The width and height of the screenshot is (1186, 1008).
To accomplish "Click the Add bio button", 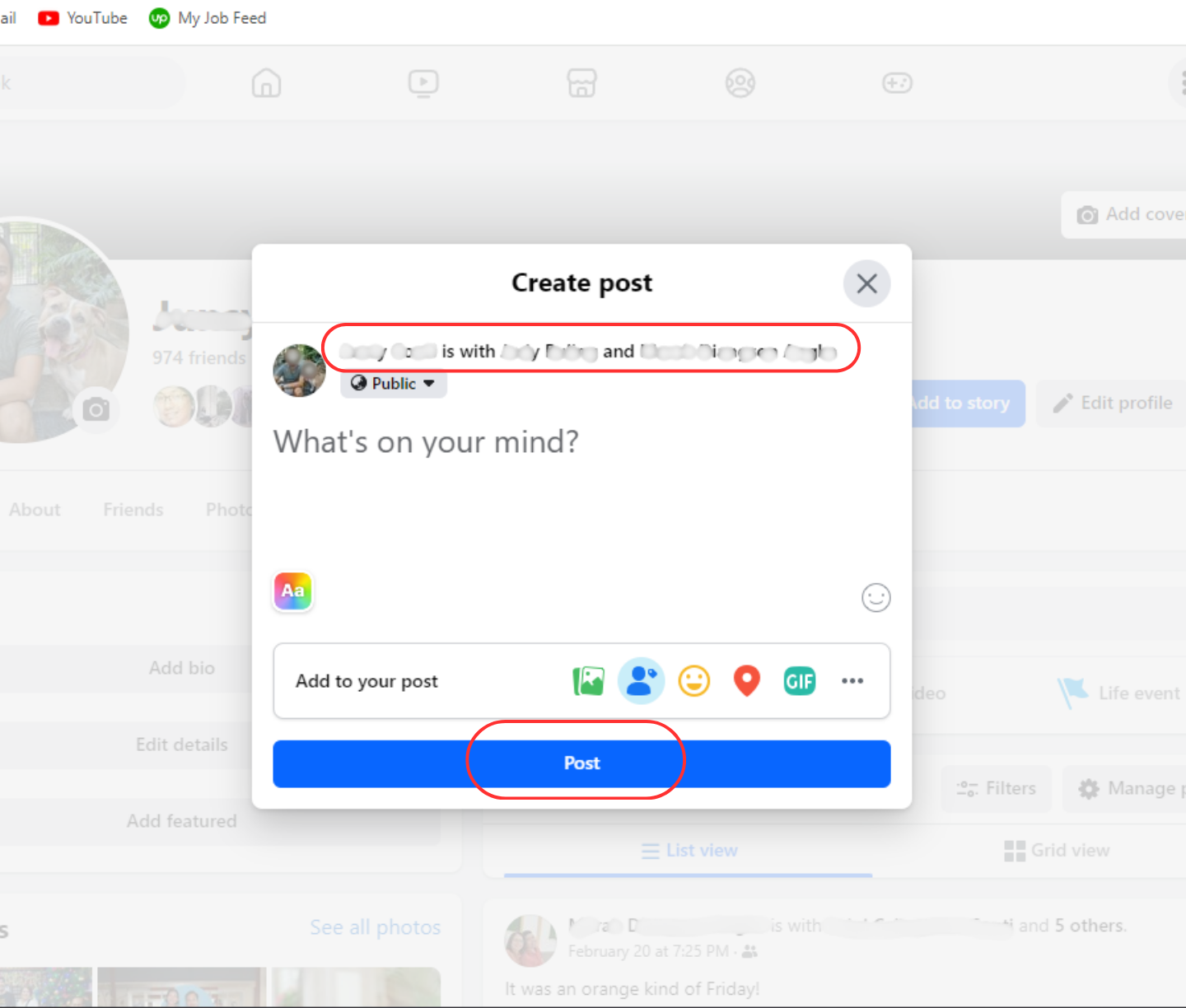I will (x=182, y=668).
